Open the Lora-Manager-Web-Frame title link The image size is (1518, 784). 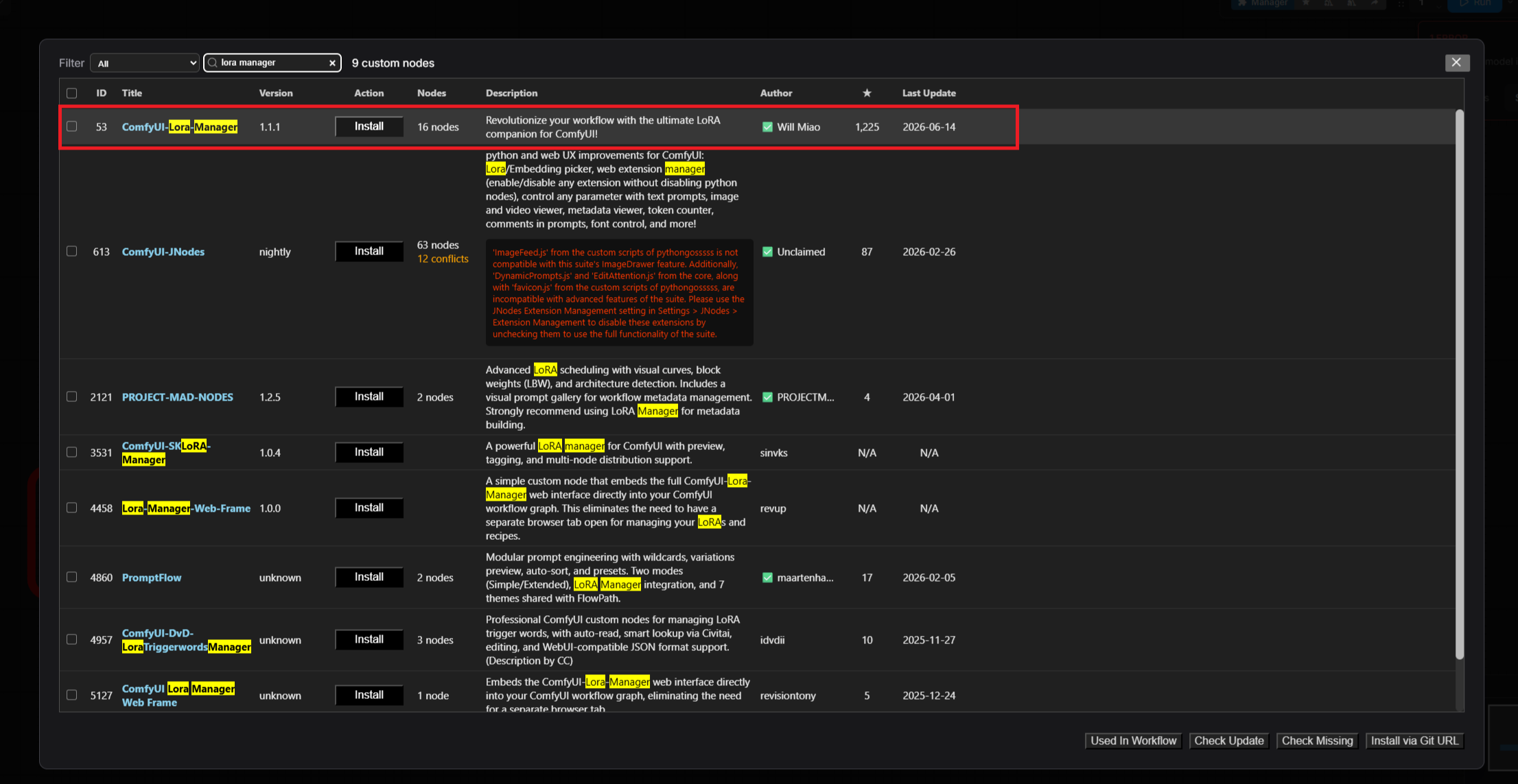[186, 508]
